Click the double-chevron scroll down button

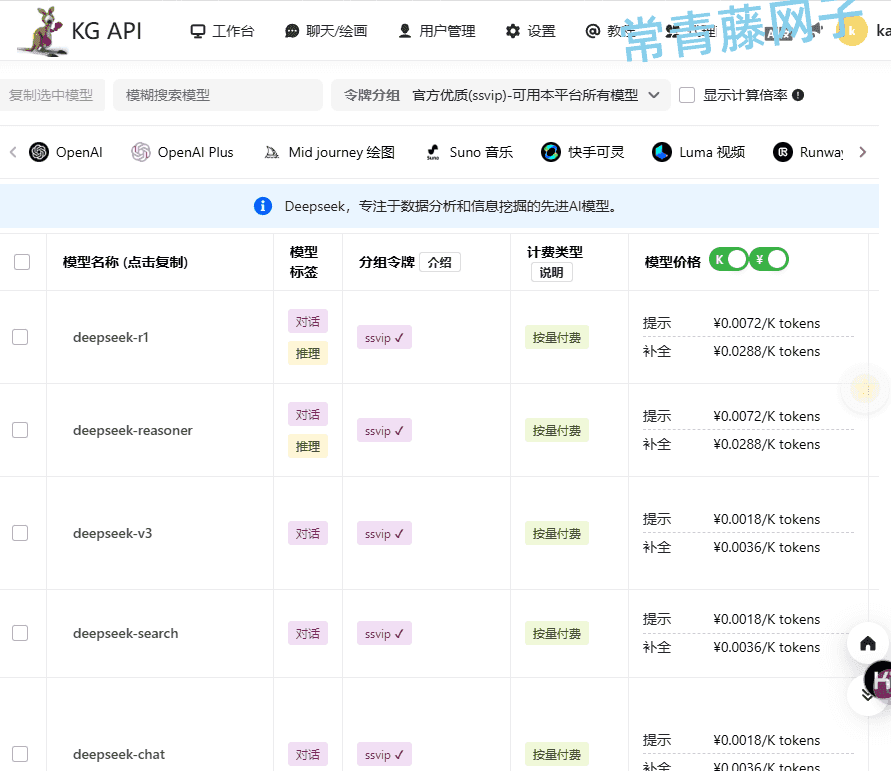[x=866, y=695]
